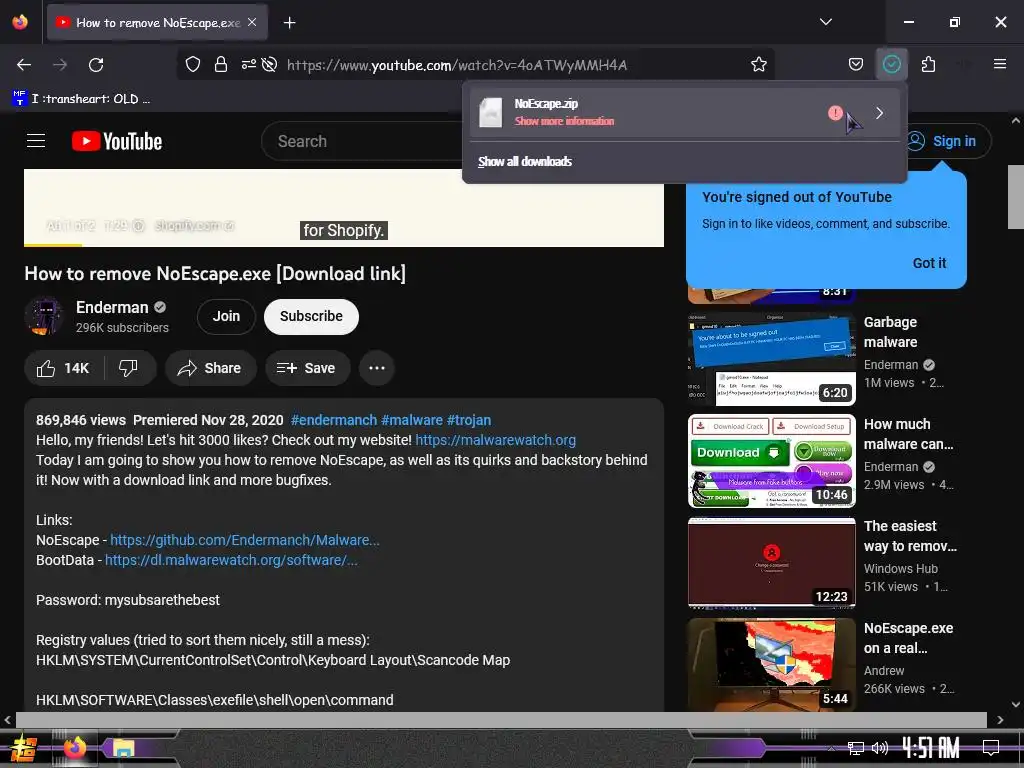Viewport: 1024px width, 768px height.
Task: Go to YouTube home via logo
Action: [117, 141]
